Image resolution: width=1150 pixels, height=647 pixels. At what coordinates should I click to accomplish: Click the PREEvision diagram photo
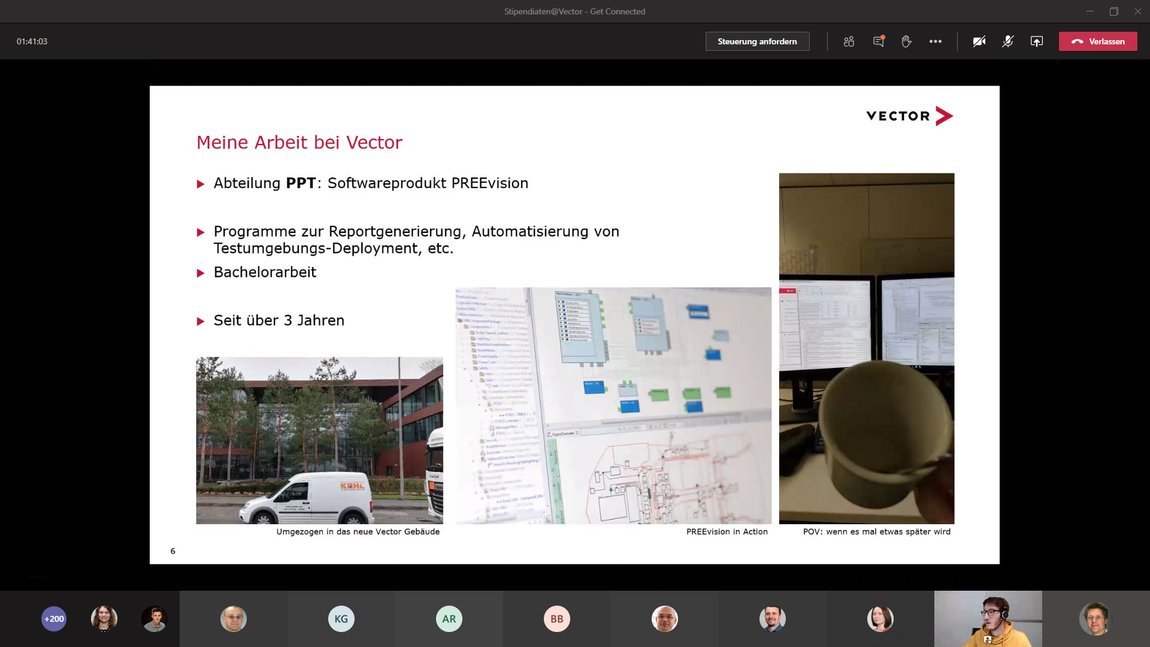pos(613,405)
